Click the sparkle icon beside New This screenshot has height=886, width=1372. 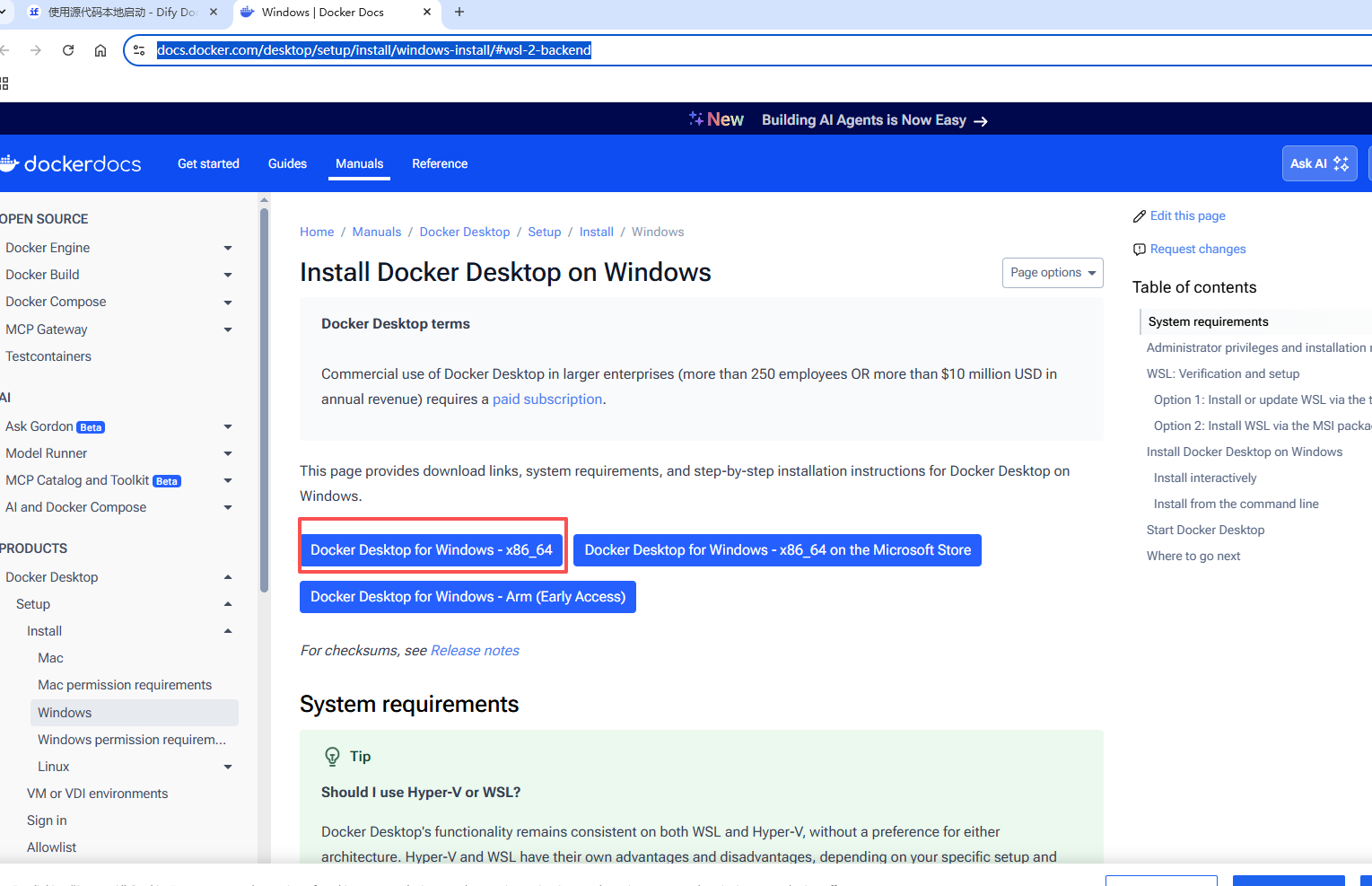(695, 118)
